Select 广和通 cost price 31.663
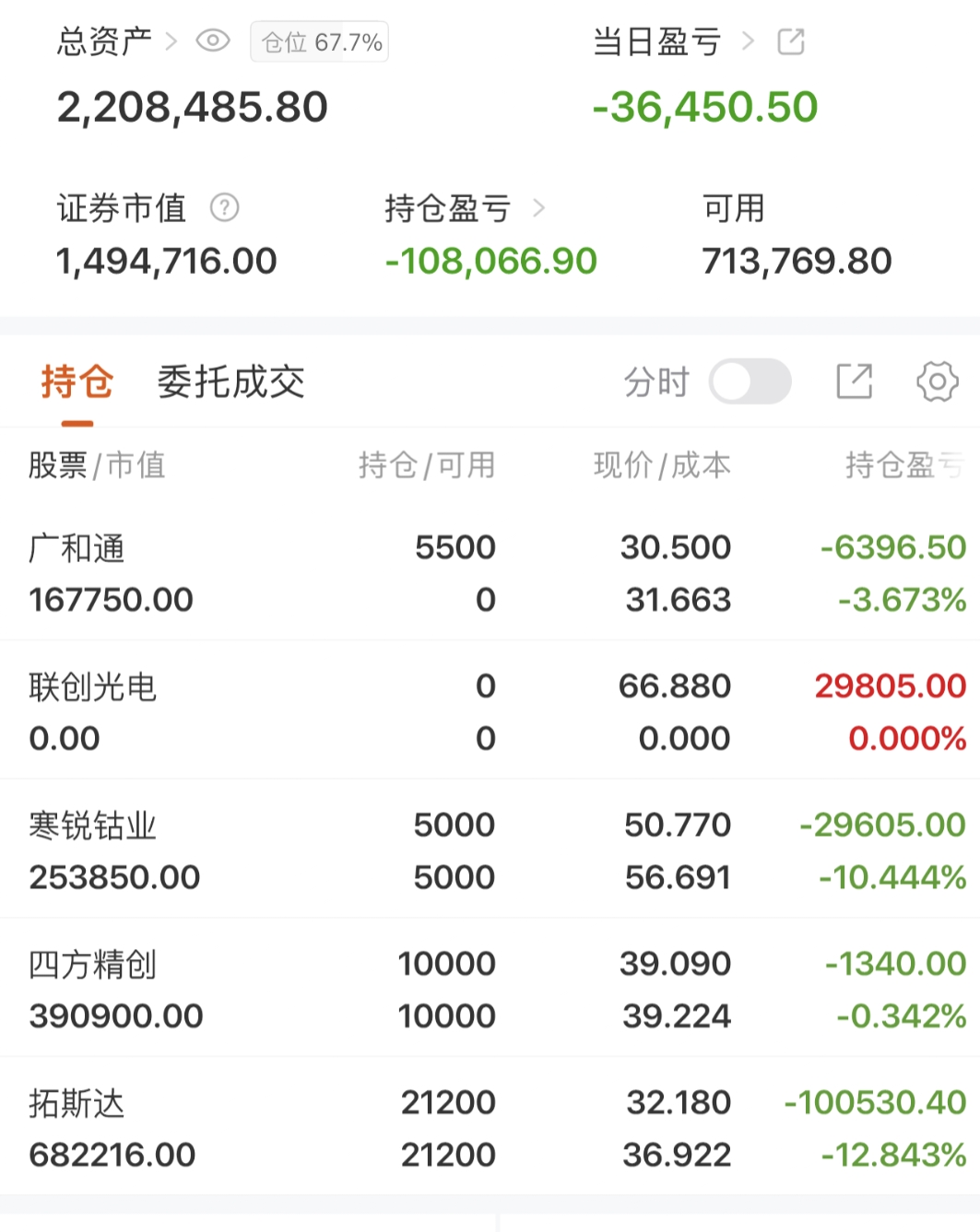This screenshot has height=1232, width=980. point(679,600)
